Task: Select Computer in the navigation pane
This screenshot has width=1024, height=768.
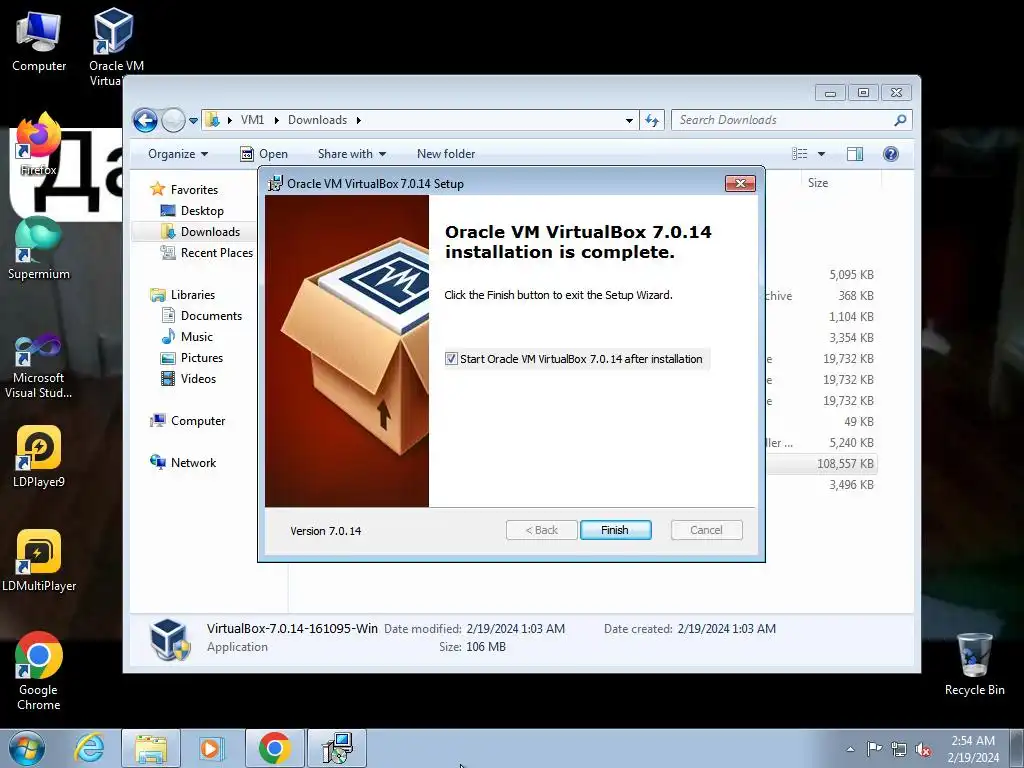Action: [198, 421]
